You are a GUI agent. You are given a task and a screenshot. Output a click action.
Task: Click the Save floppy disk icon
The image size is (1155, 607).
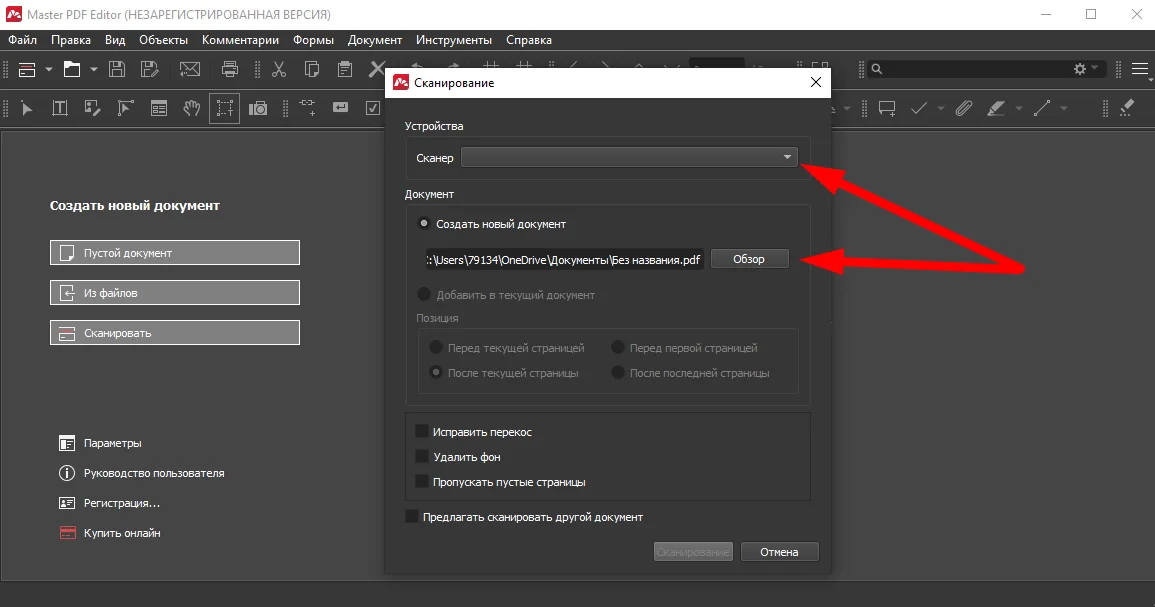click(117, 69)
